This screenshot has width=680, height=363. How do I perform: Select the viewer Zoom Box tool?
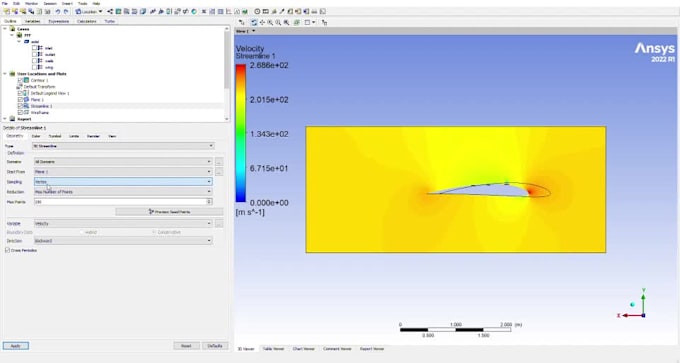[x=278, y=22]
